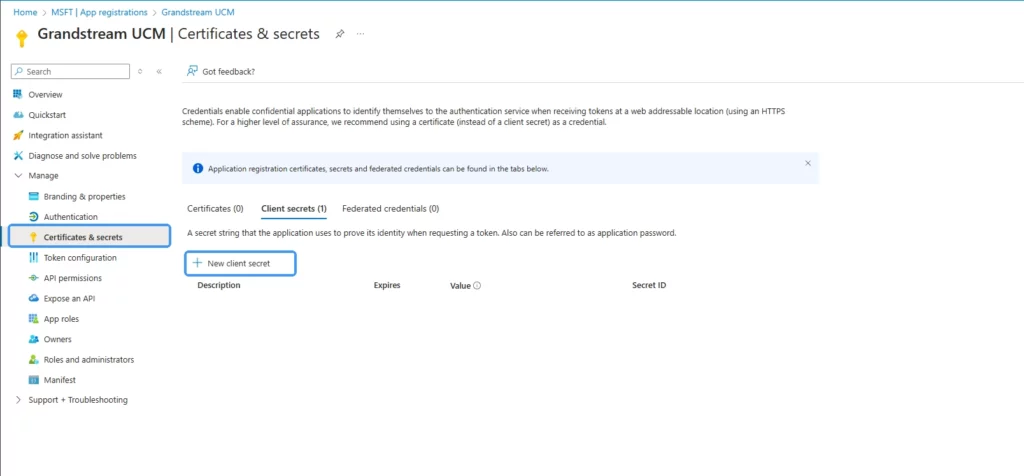Click the Authentication icon in sidebar
The width and height of the screenshot is (1024, 476).
point(33,217)
